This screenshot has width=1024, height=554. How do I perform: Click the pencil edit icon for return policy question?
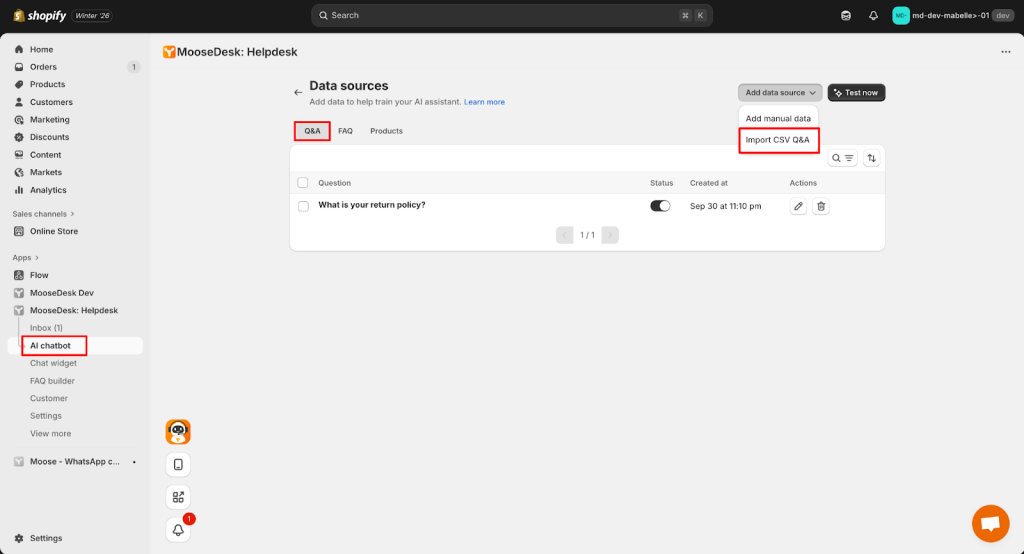click(x=798, y=206)
